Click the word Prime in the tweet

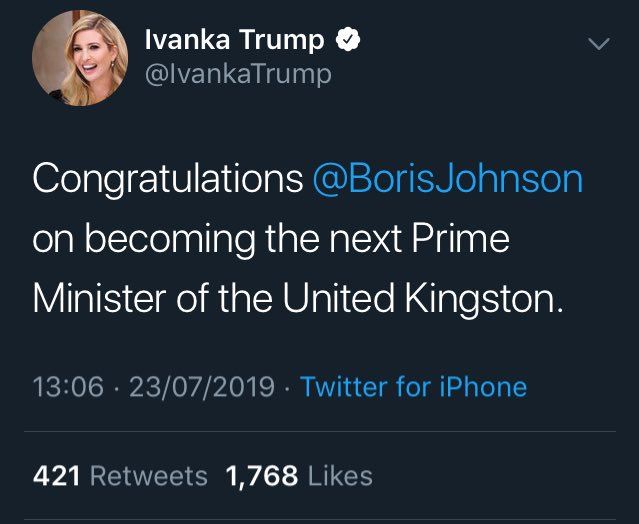click(461, 238)
